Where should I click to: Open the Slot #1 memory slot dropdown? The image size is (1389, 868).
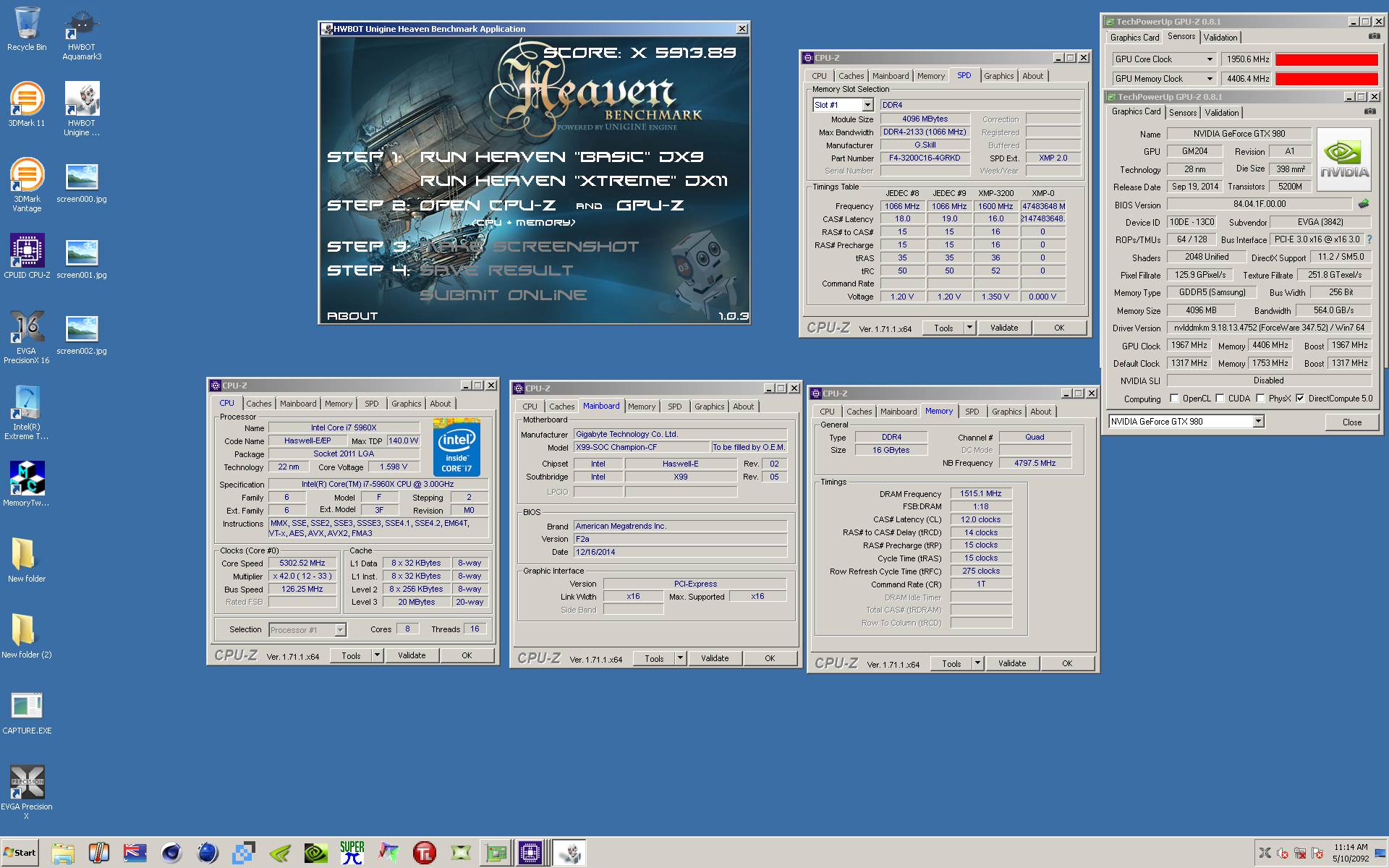[867, 105]
